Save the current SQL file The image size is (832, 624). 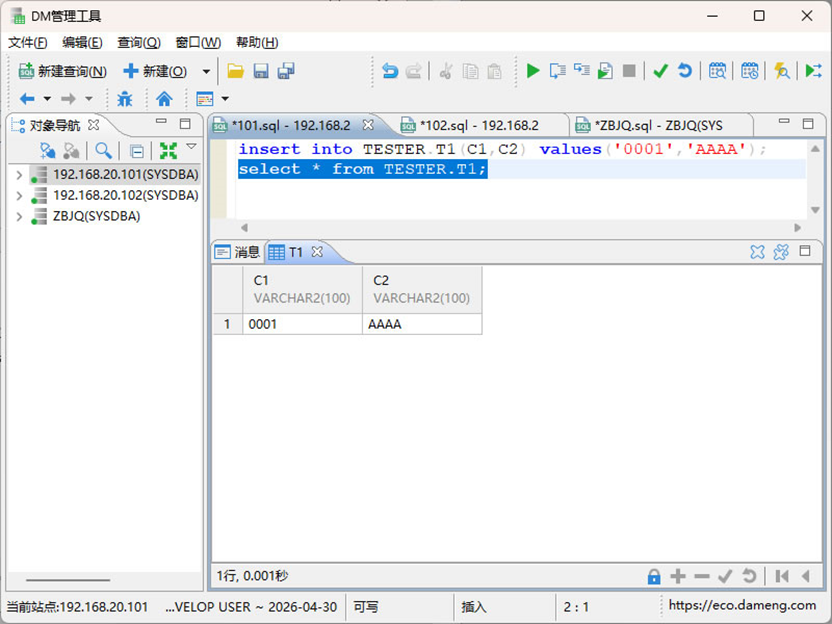(261, 71)
